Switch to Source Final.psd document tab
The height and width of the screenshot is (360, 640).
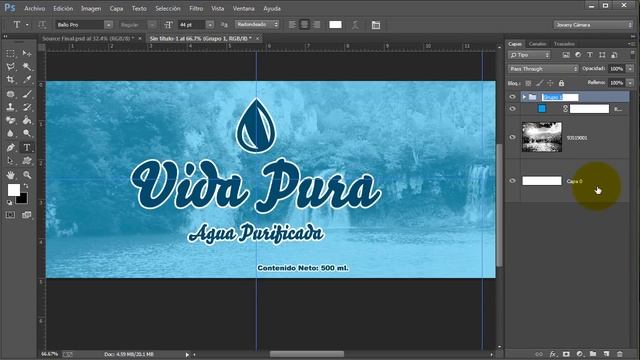[x=88, y=38]
